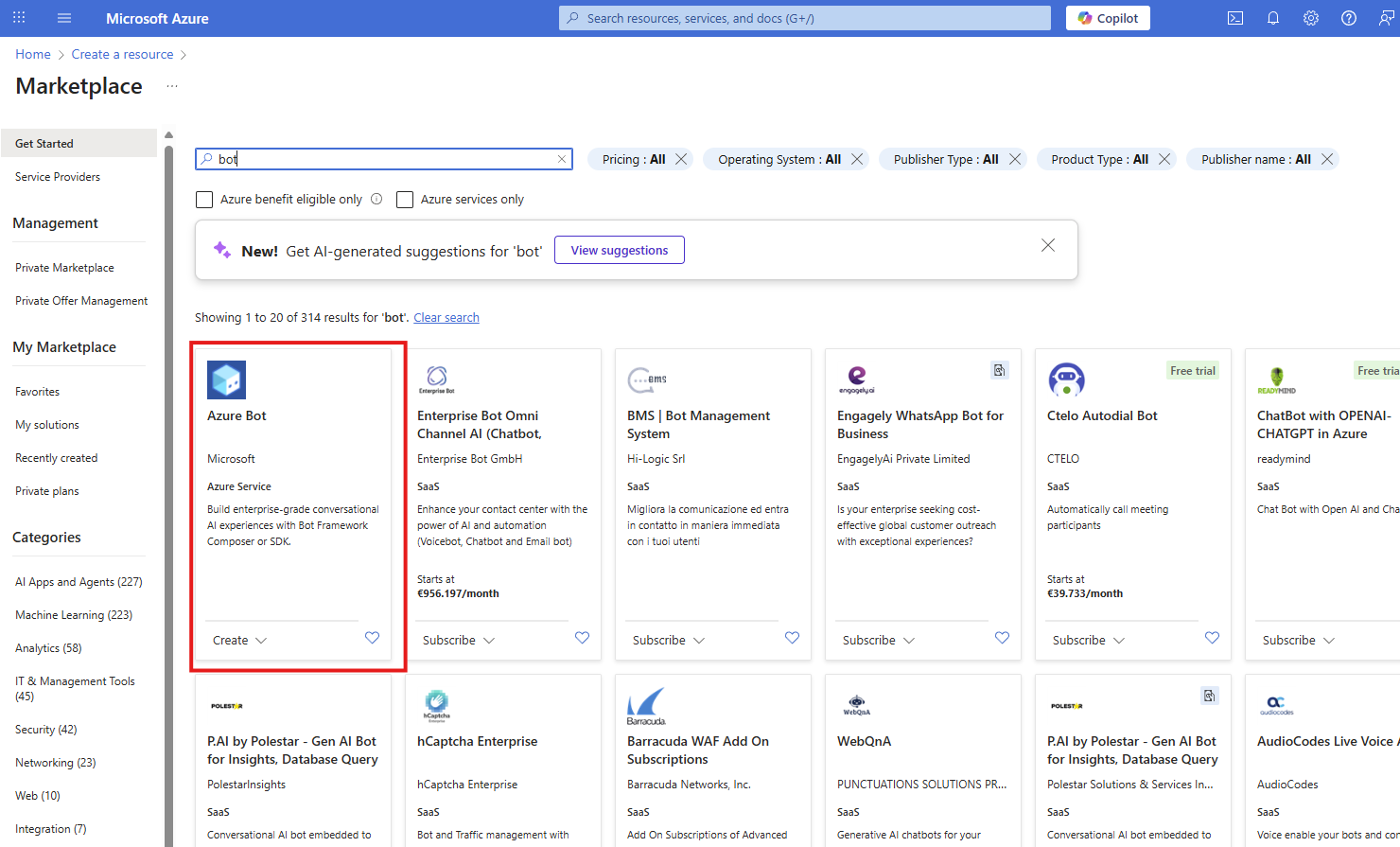Click the hCaptcha Enterprise logo
The image size is (1400, 847).
(436, 705)
